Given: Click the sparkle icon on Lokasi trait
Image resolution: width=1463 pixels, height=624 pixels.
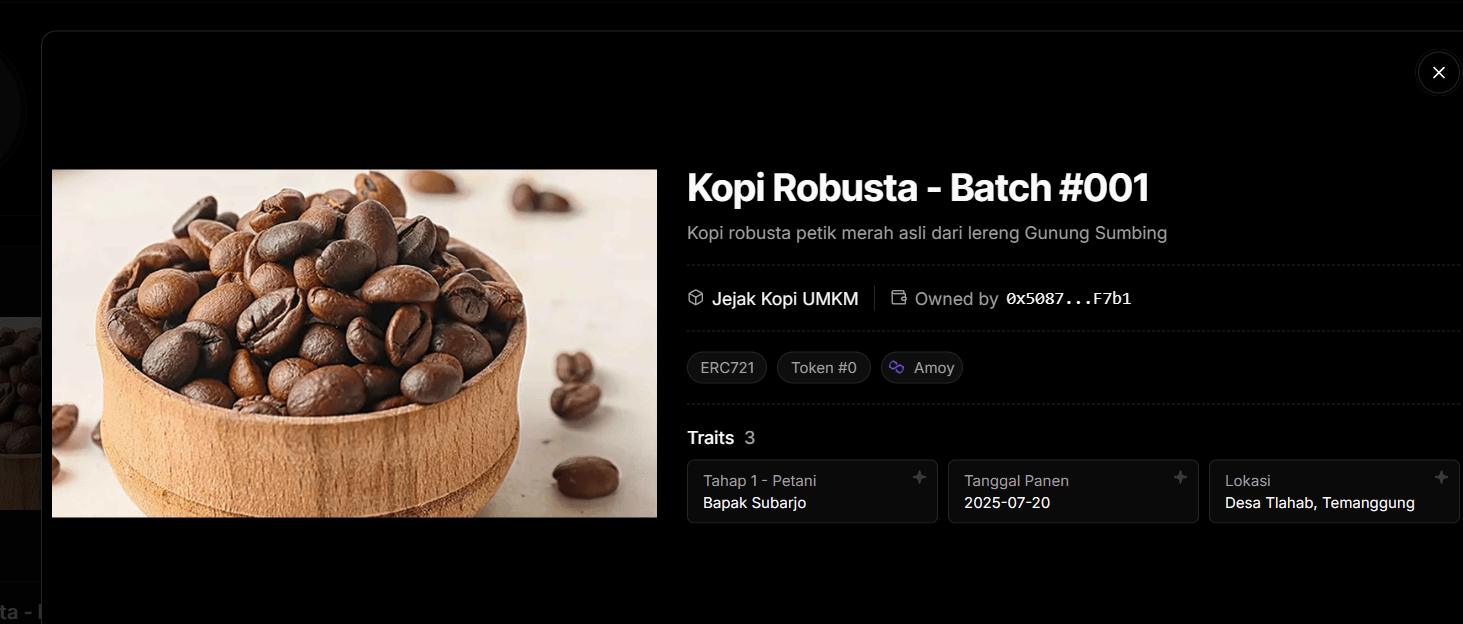Looking at the screenshot, I should [1441, 478].
